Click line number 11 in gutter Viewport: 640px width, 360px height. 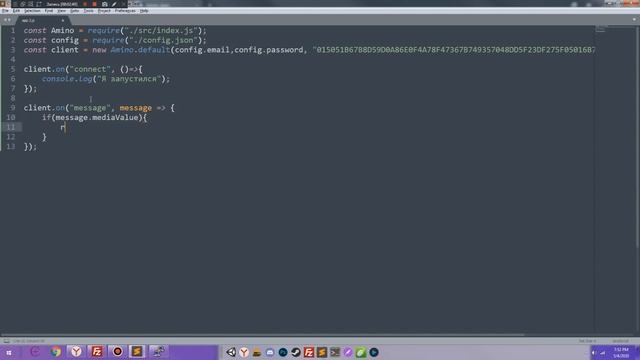click(11, 127)
